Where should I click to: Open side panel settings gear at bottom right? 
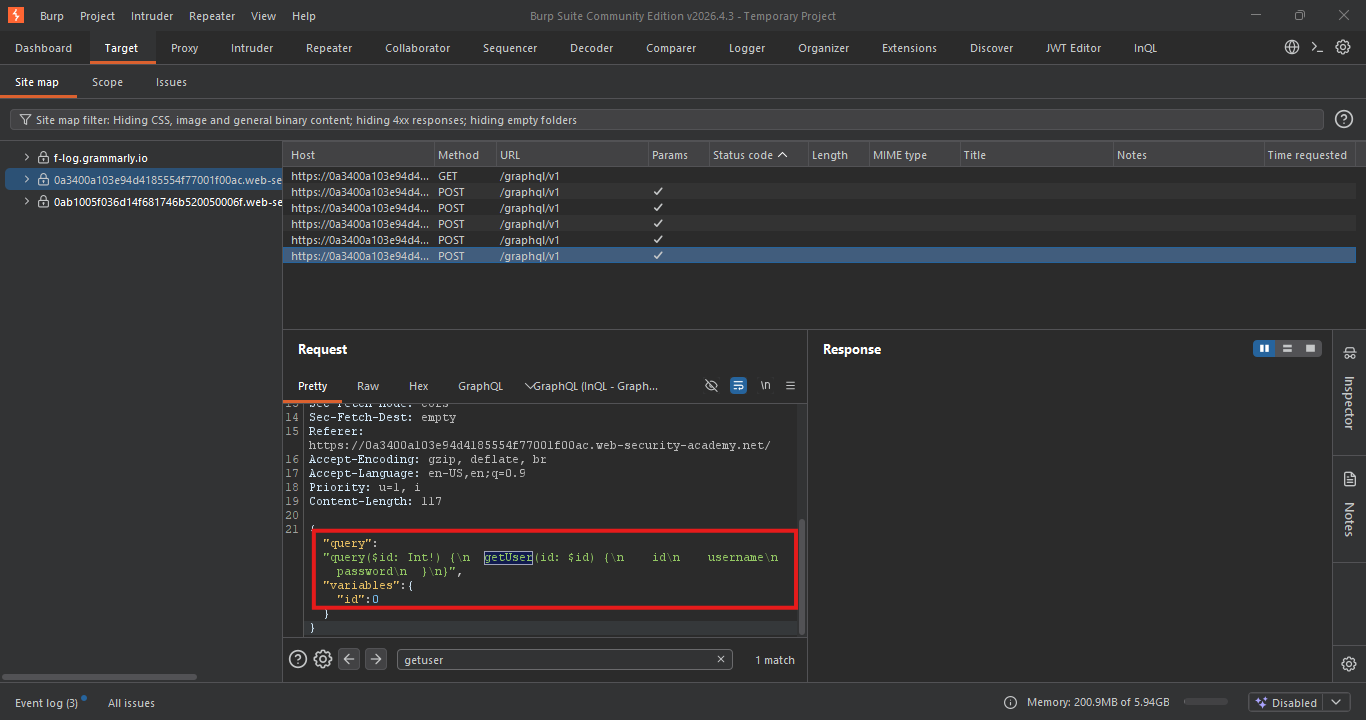tap(1349, 664)
